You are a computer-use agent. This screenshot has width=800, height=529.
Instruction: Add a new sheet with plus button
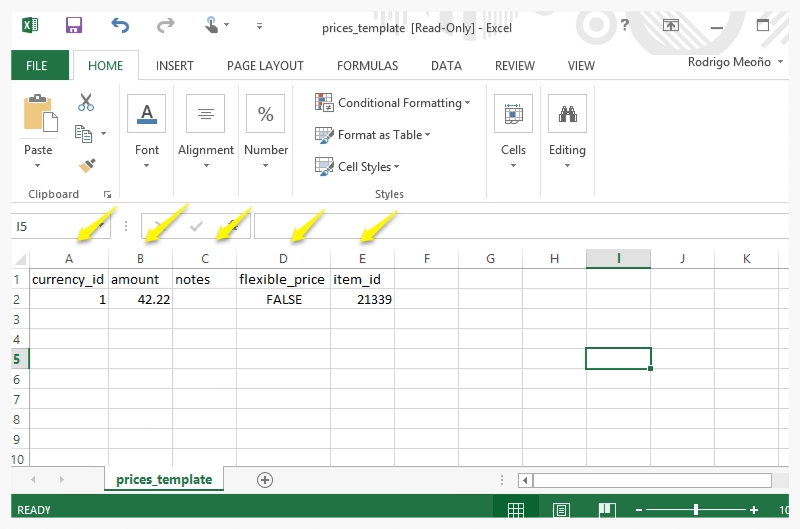[265, 480]
